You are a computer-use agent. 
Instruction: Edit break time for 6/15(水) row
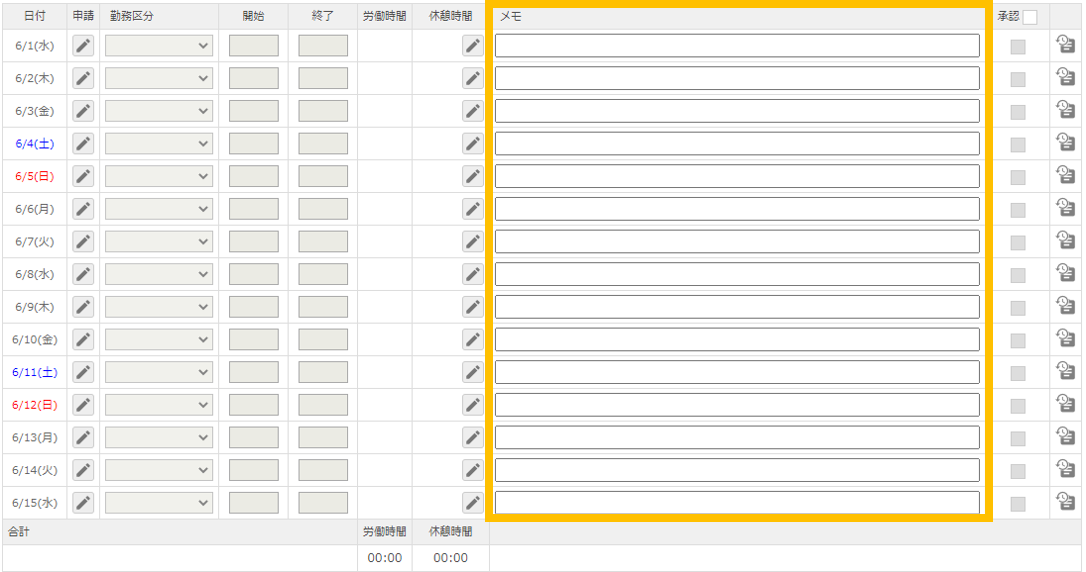(472, 502)
